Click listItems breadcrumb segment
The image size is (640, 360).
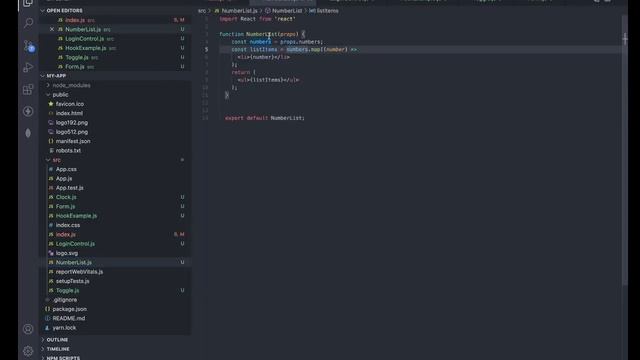[x=327, y=11]
